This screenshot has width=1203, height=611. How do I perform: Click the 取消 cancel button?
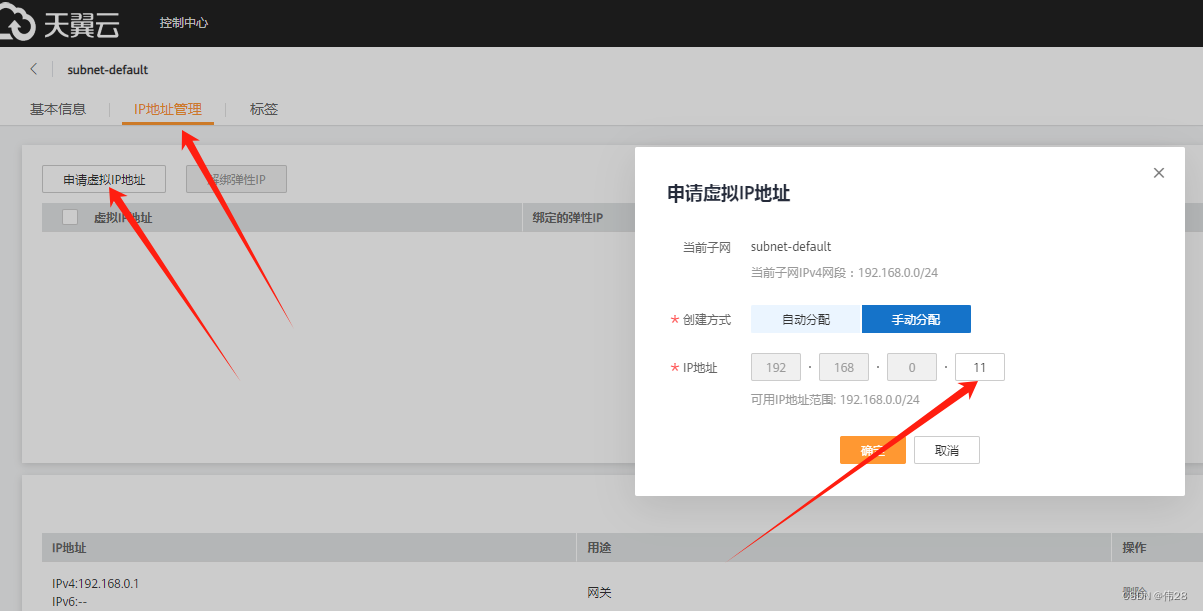coord(946,449)
